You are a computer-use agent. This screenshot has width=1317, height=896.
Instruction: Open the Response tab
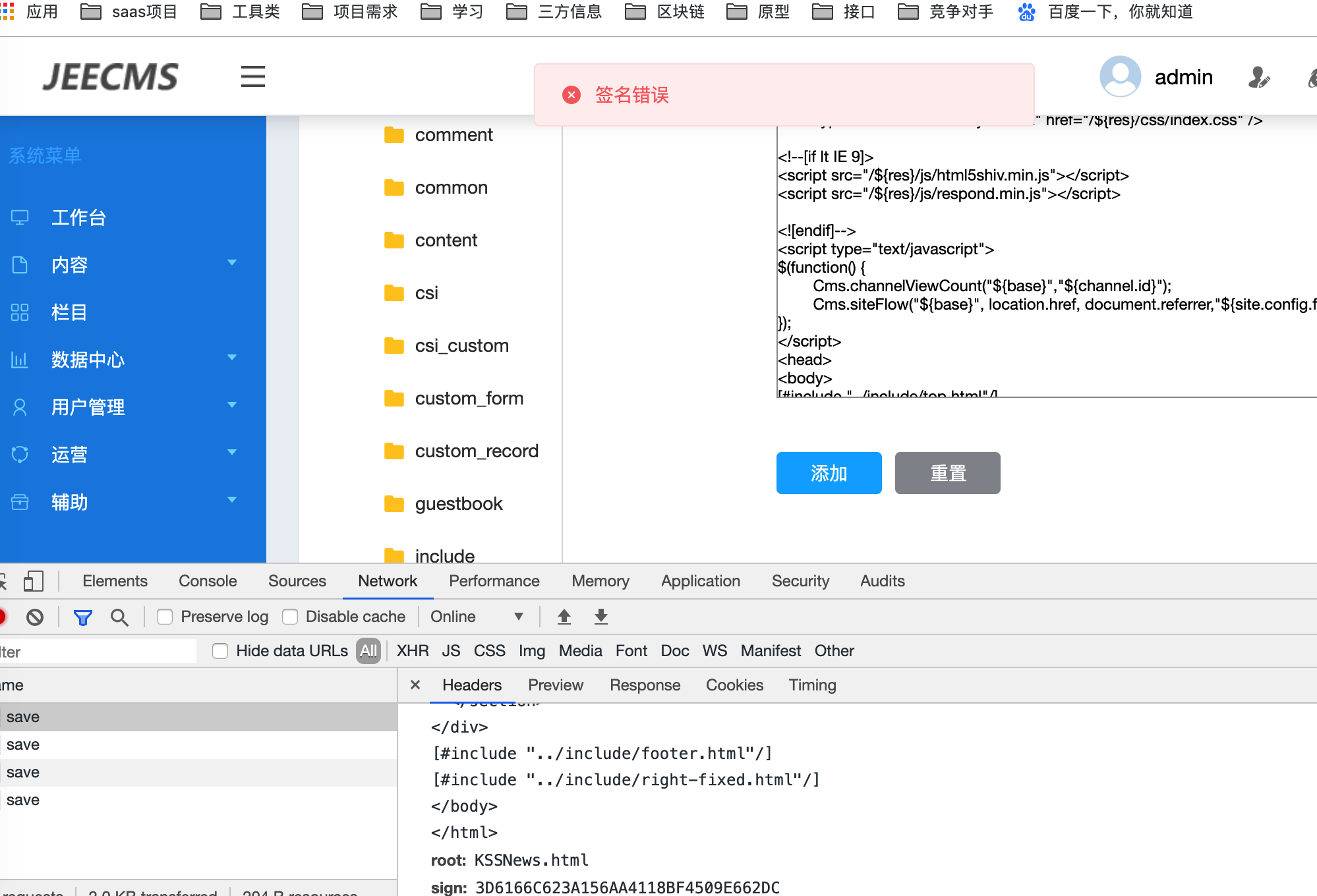pos(644,685)
